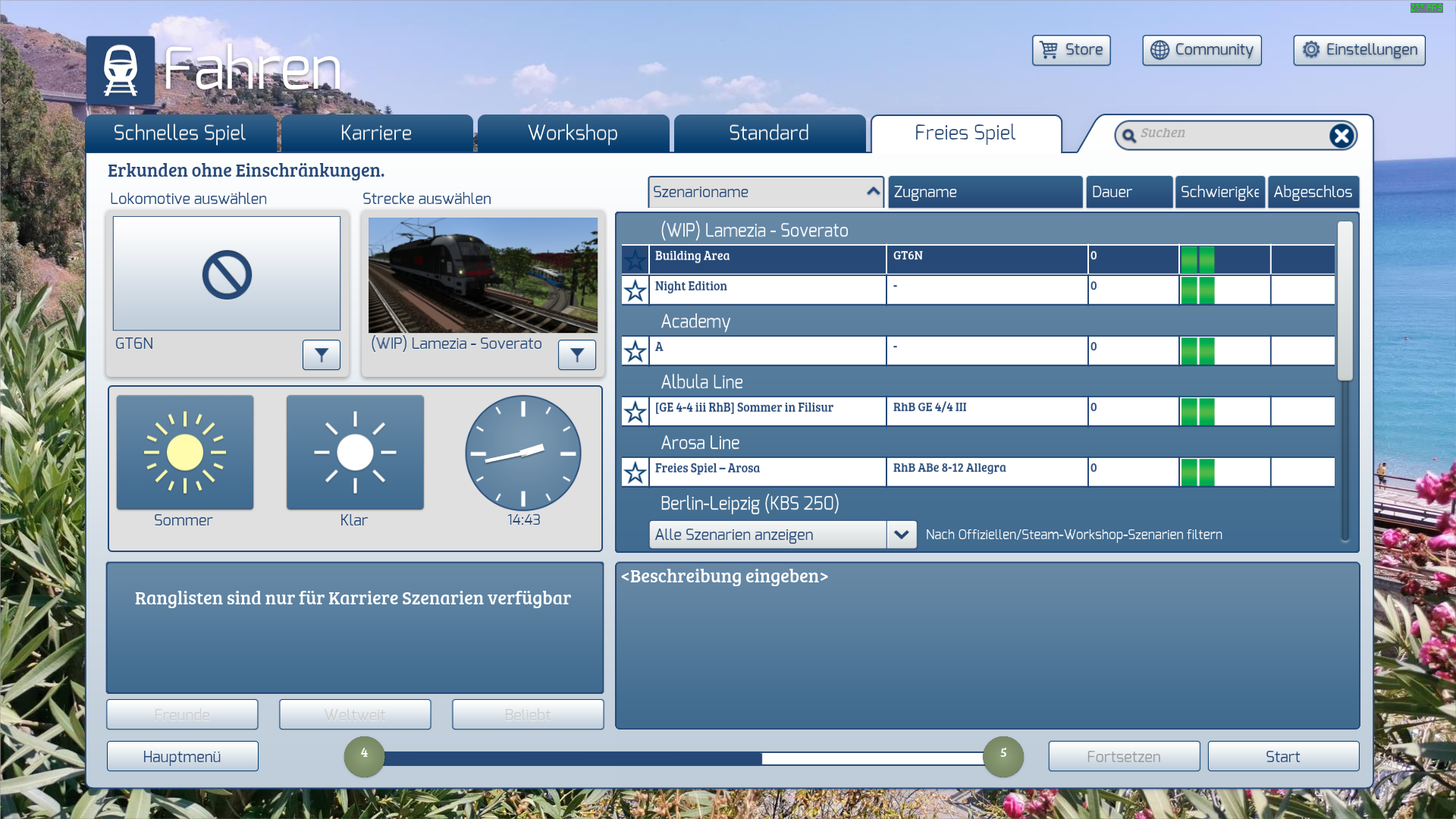Click the Klar weather icon
The width and height of the screenshot is (1456, 819).
tap(355, 453)
